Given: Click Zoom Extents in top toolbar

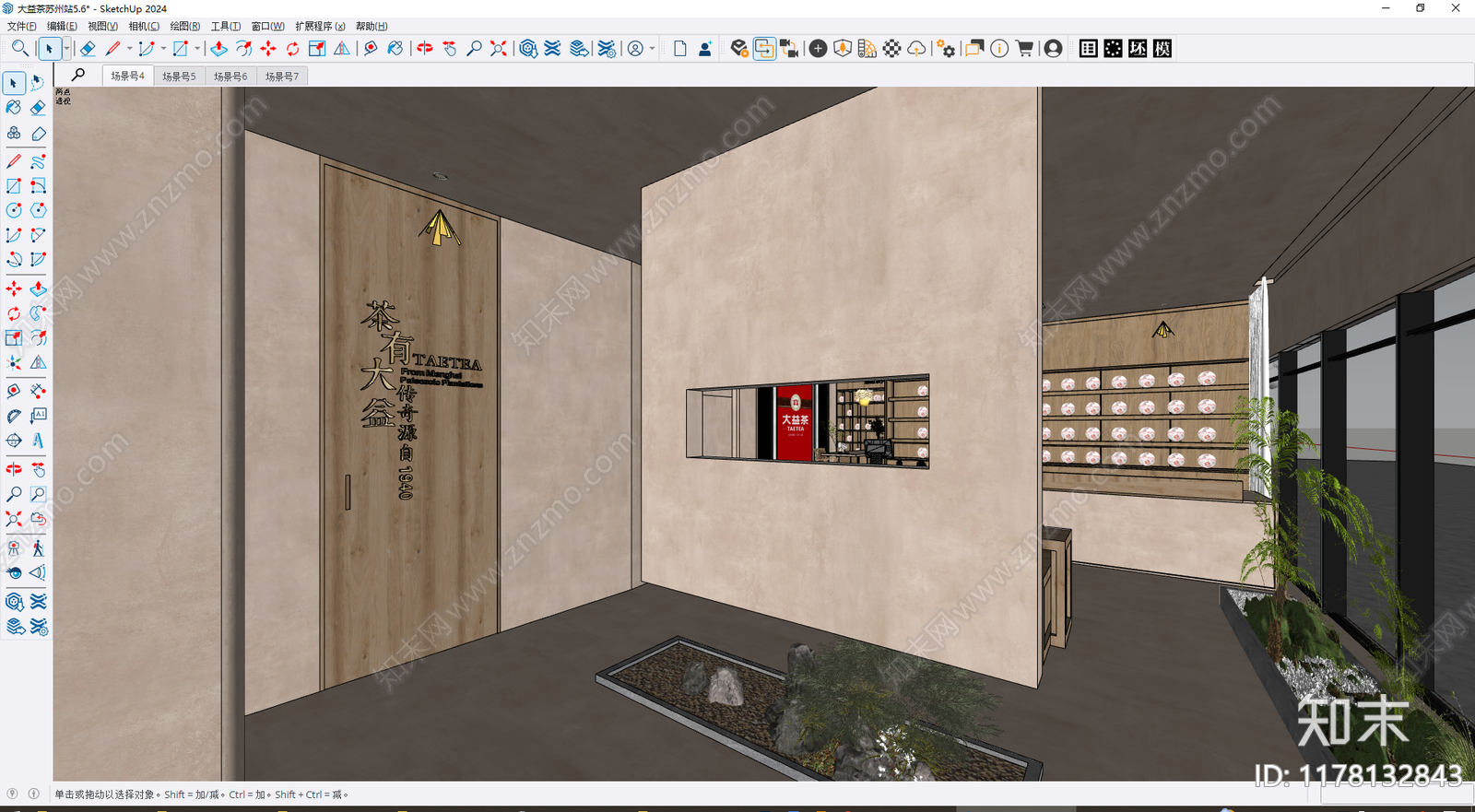Looking at the screenshot, I should tap(499, 49).
